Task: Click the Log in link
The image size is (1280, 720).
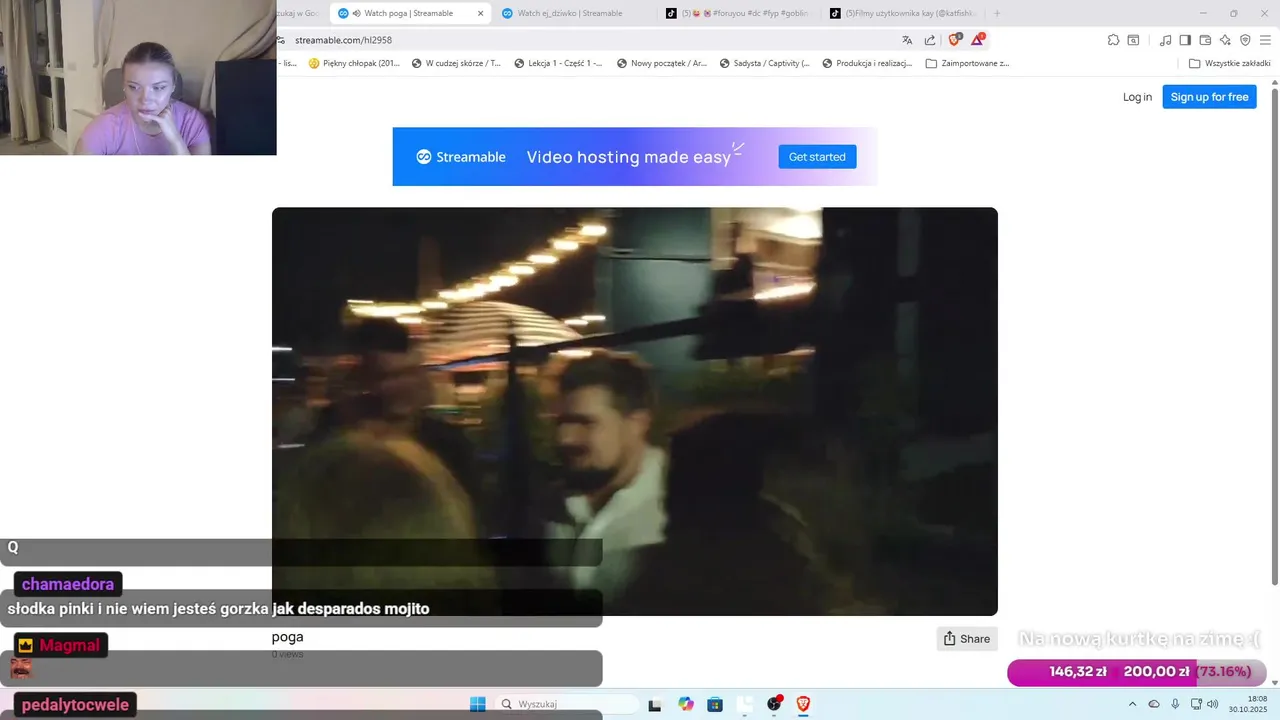Action: 1137,97
